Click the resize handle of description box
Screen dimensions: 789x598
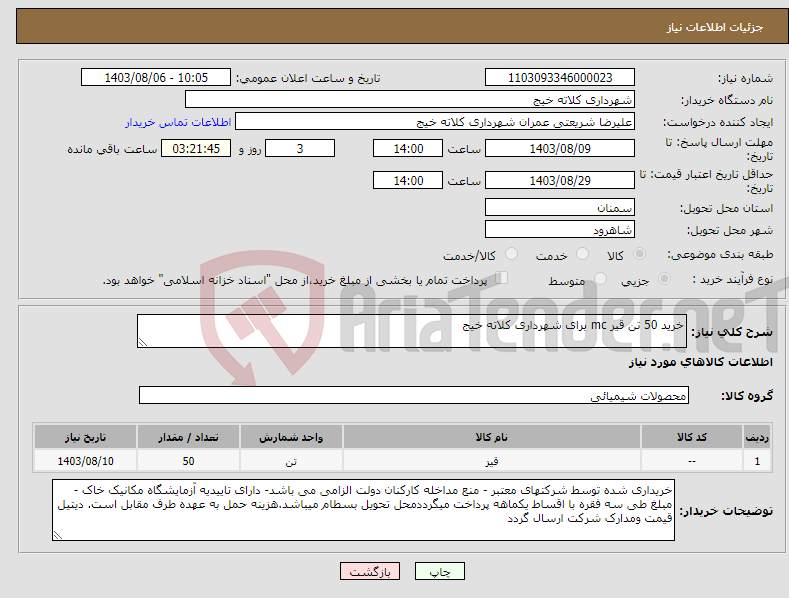click(x=143, y=342)
